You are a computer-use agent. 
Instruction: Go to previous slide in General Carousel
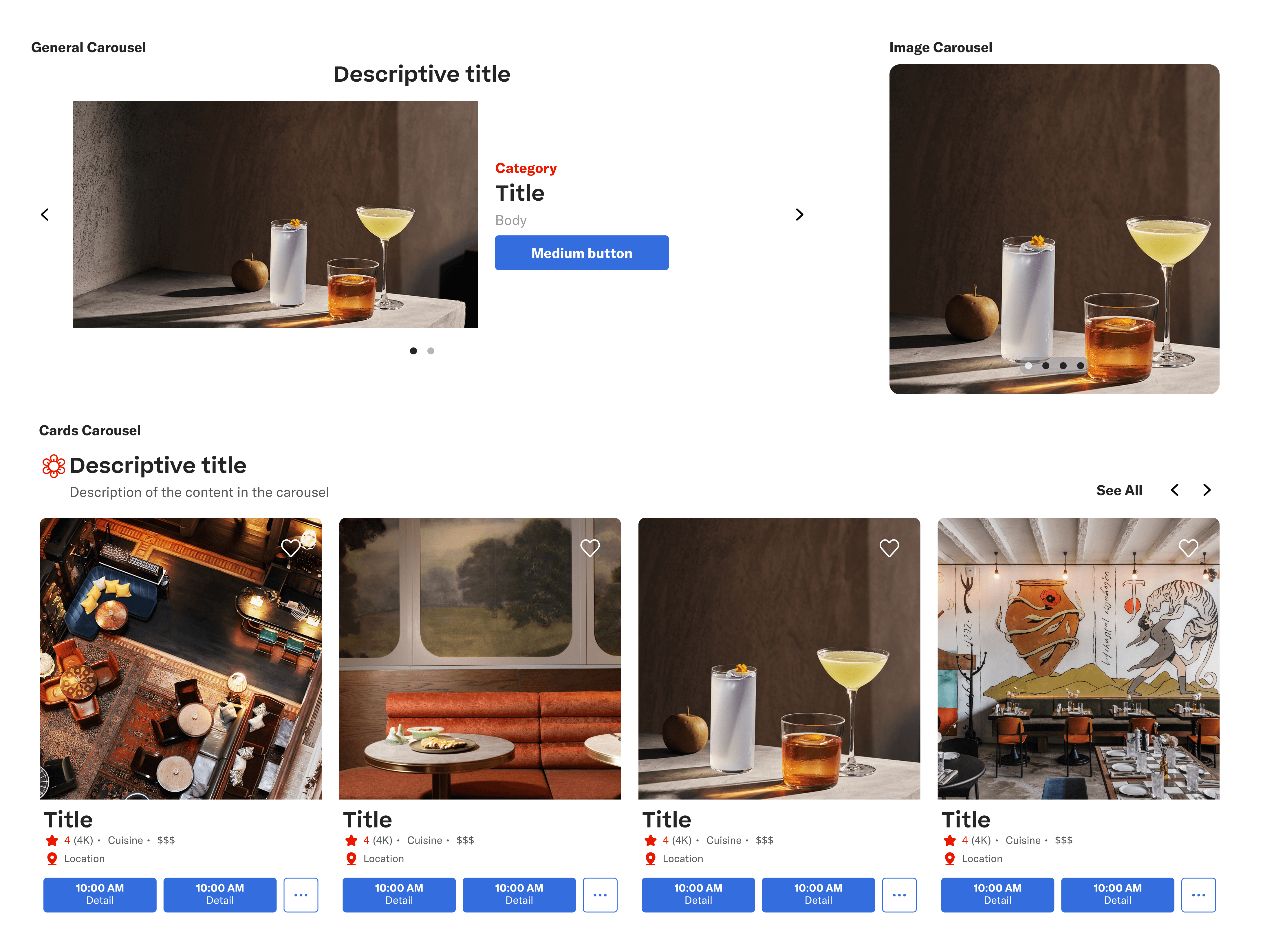(45, 215)
